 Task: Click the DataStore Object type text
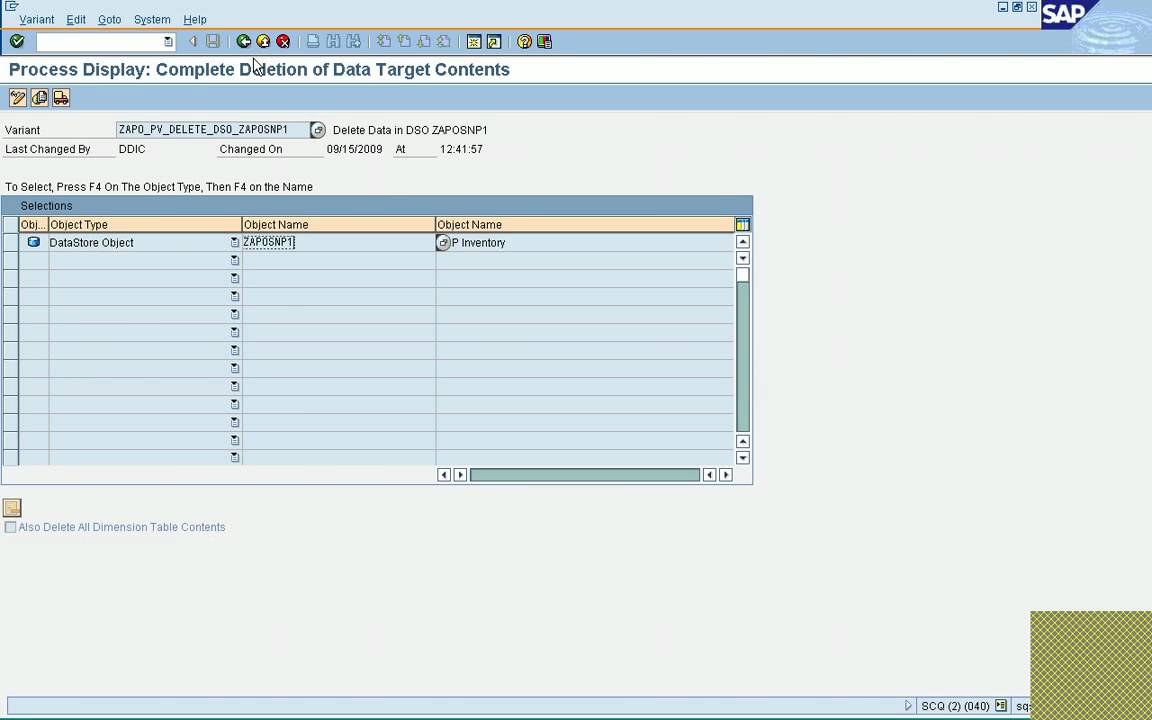click(x=91, y=243)
